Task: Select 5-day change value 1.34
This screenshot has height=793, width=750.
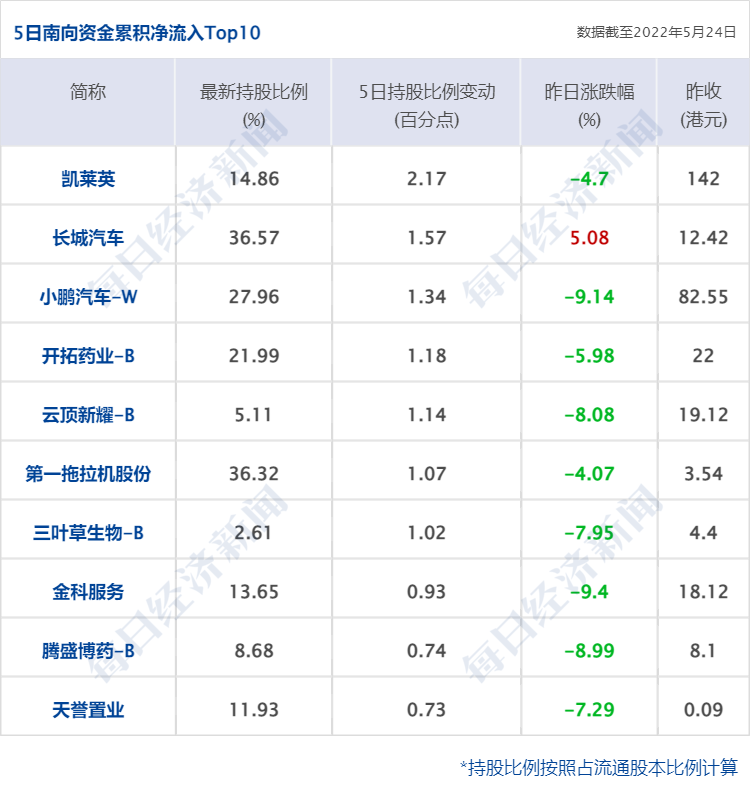Action: [x=427, y=297]
